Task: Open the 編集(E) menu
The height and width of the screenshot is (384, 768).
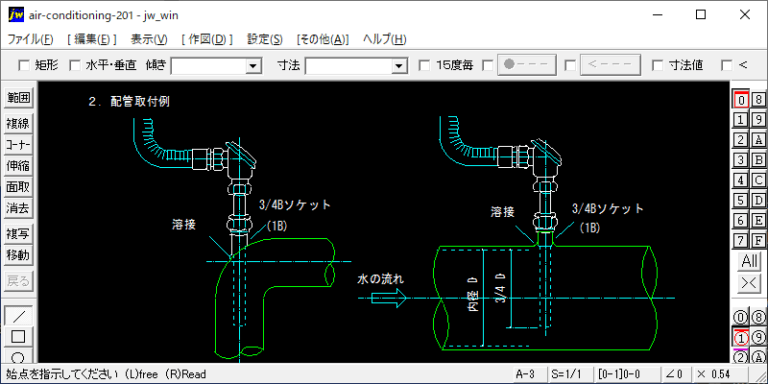Action: point(92,39)
